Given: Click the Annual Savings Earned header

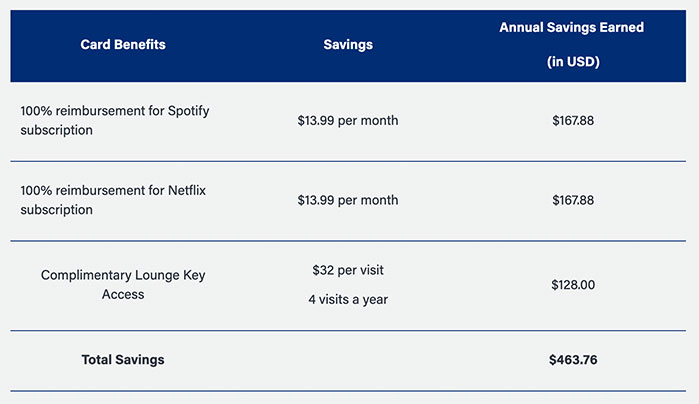Looking at the screenshot, I should 572,28.
